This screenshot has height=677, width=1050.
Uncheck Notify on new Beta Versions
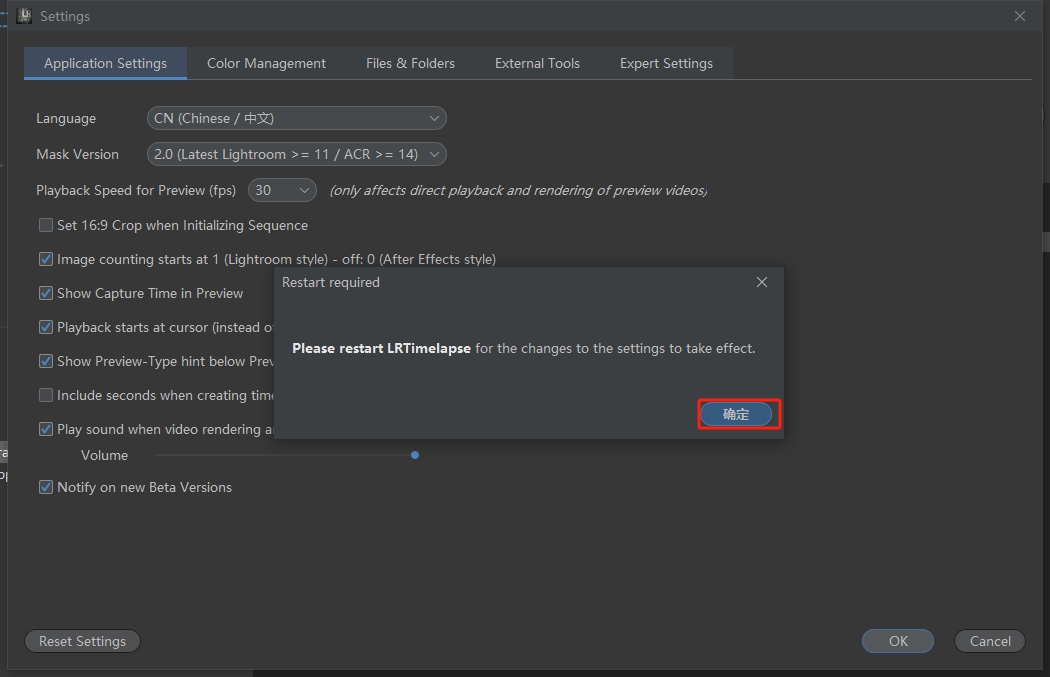46,487
